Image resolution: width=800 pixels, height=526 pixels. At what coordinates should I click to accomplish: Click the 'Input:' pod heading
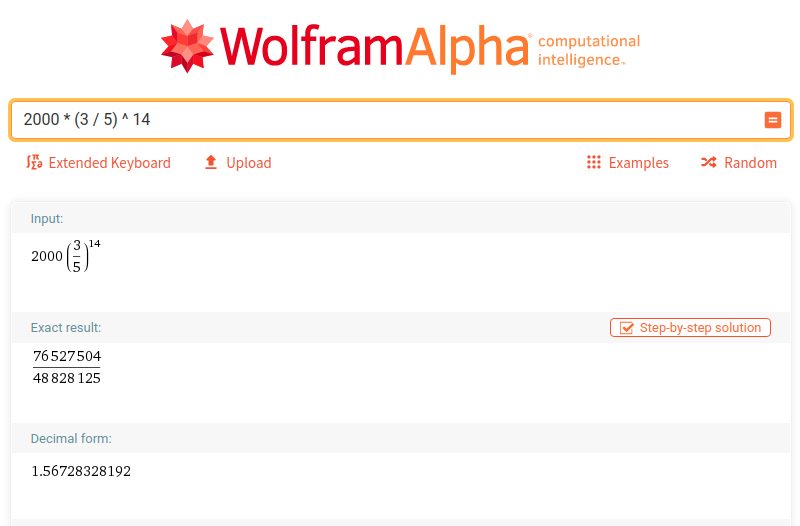(47, 218)
